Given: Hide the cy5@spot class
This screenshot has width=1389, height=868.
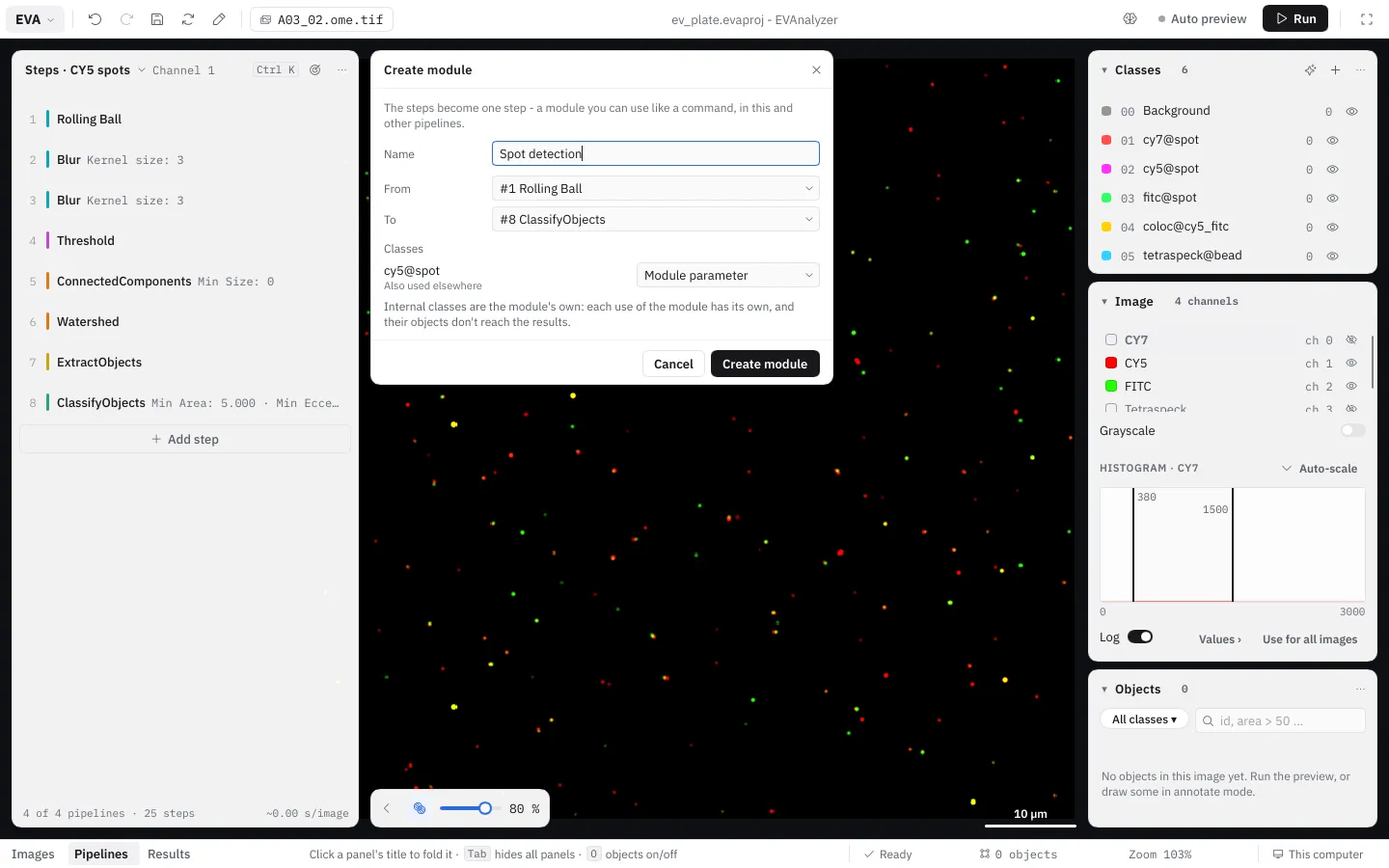Looking at the screenshot, I should tap(1333, 170).
